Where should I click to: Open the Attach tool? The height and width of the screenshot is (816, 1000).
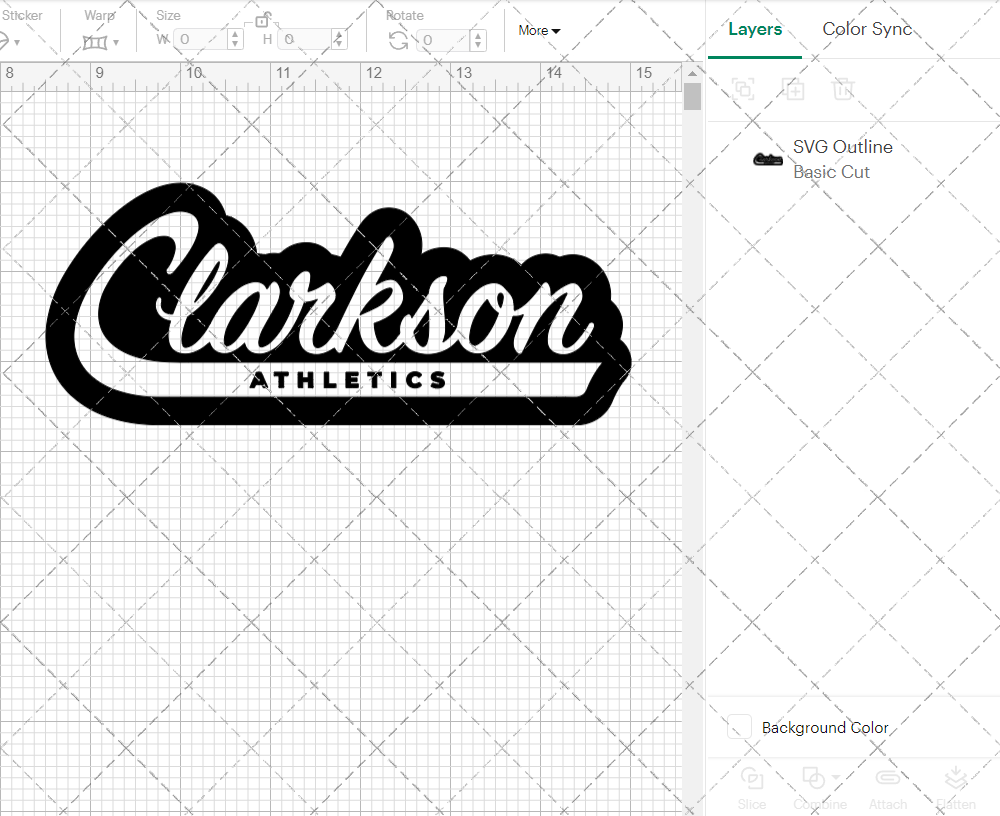click(888, 787)
